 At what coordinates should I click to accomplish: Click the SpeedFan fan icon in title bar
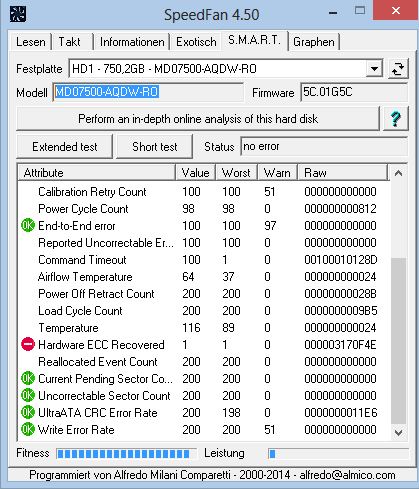pyautogui.click(x=18, y=14)
